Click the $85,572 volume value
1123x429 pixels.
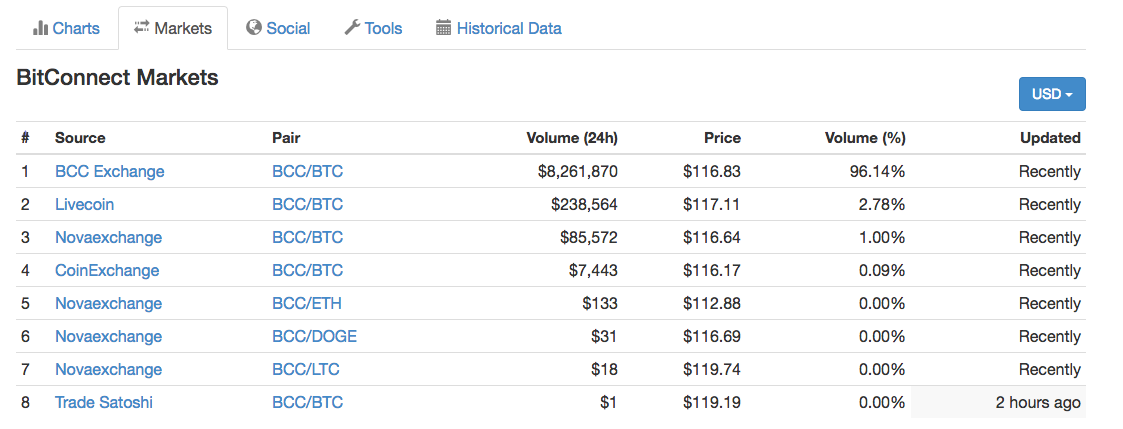click(x=589, y=238)
